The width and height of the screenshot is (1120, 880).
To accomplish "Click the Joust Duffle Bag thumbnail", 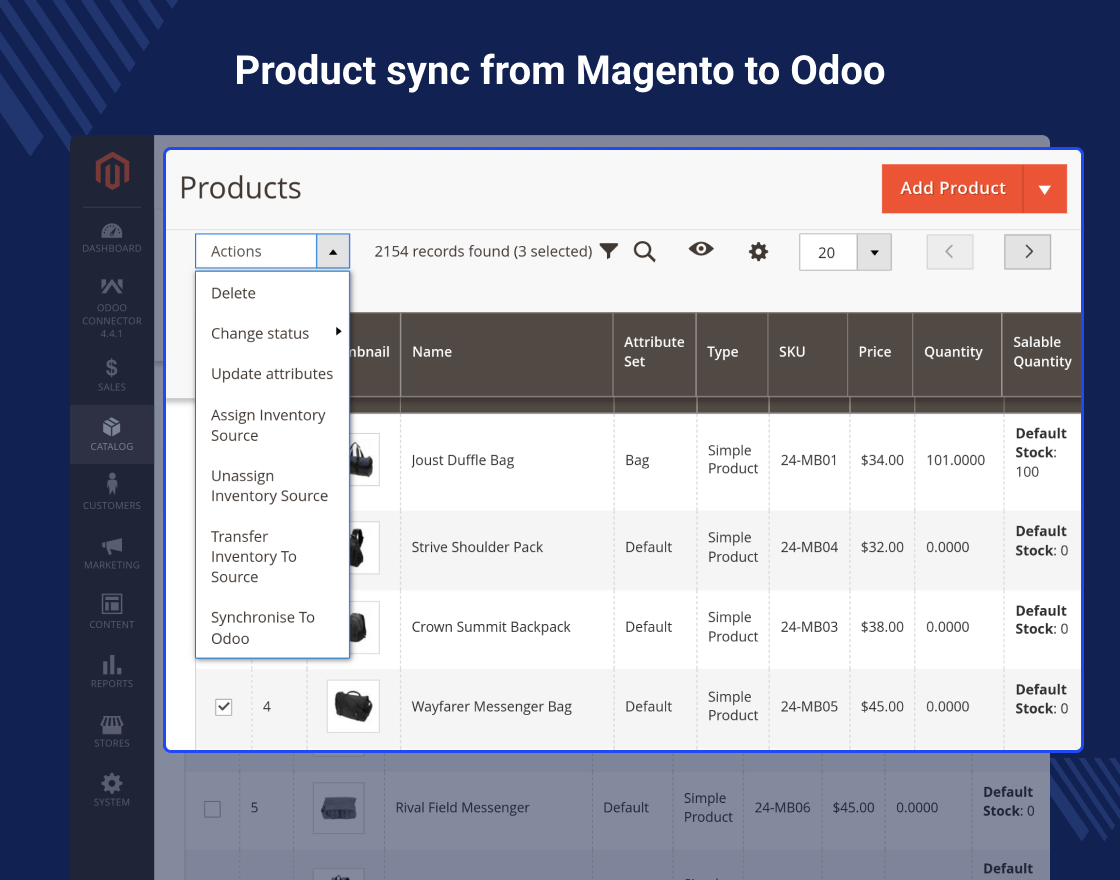I will (x=364, y=459).
